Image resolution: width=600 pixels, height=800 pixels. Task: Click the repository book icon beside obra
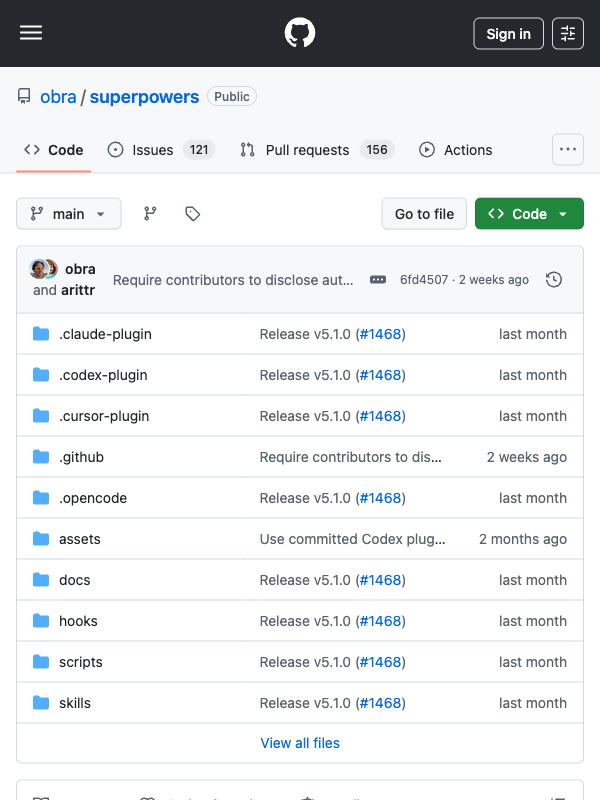click(x=24, y=96)
